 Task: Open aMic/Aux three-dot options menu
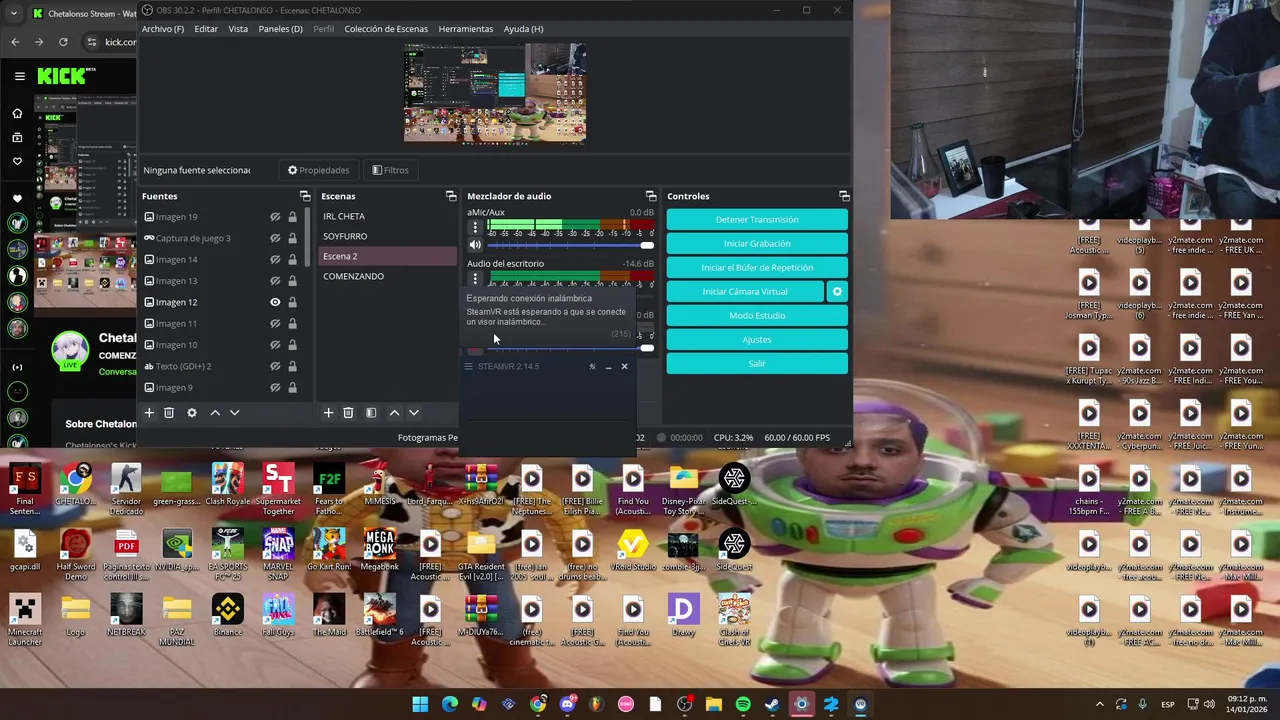(475, 227)
